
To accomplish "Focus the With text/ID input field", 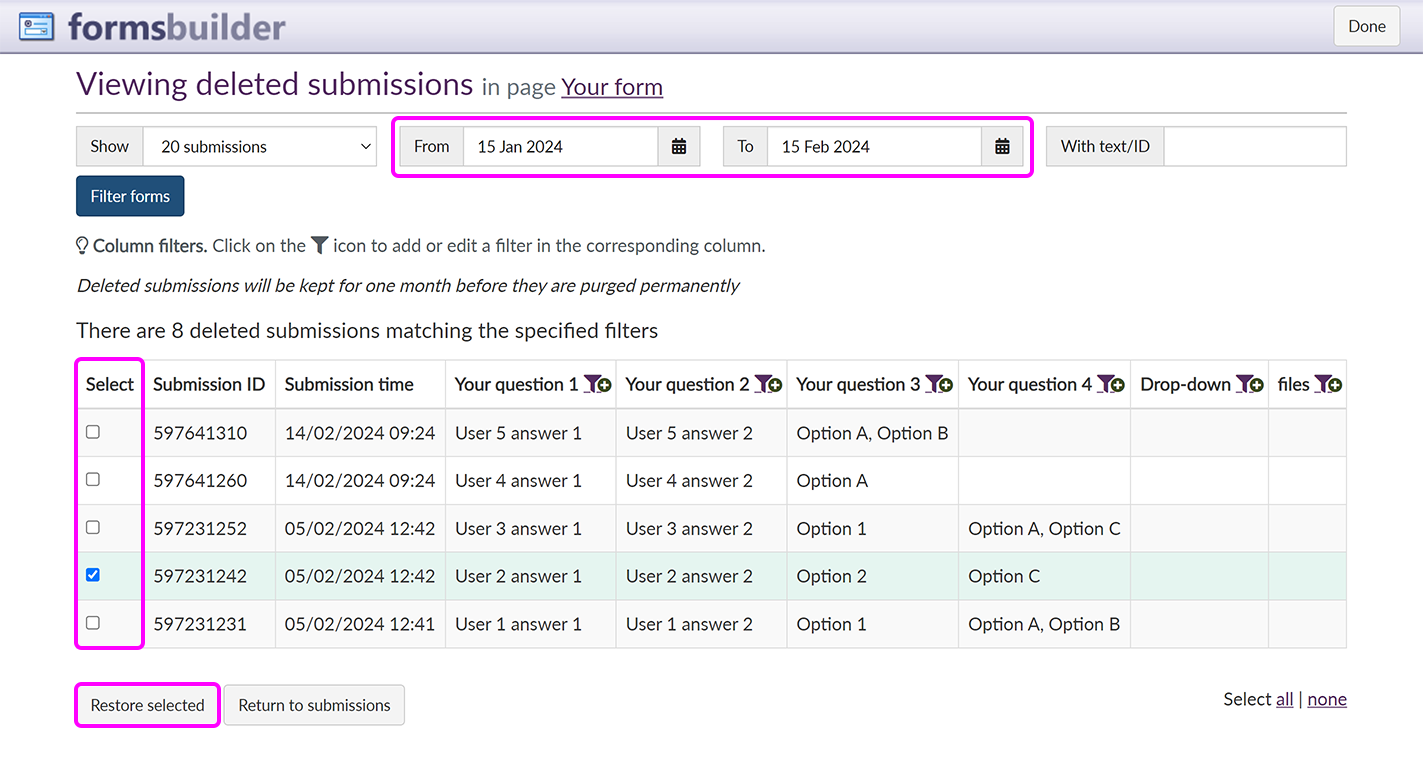I will pos(1254,147).
